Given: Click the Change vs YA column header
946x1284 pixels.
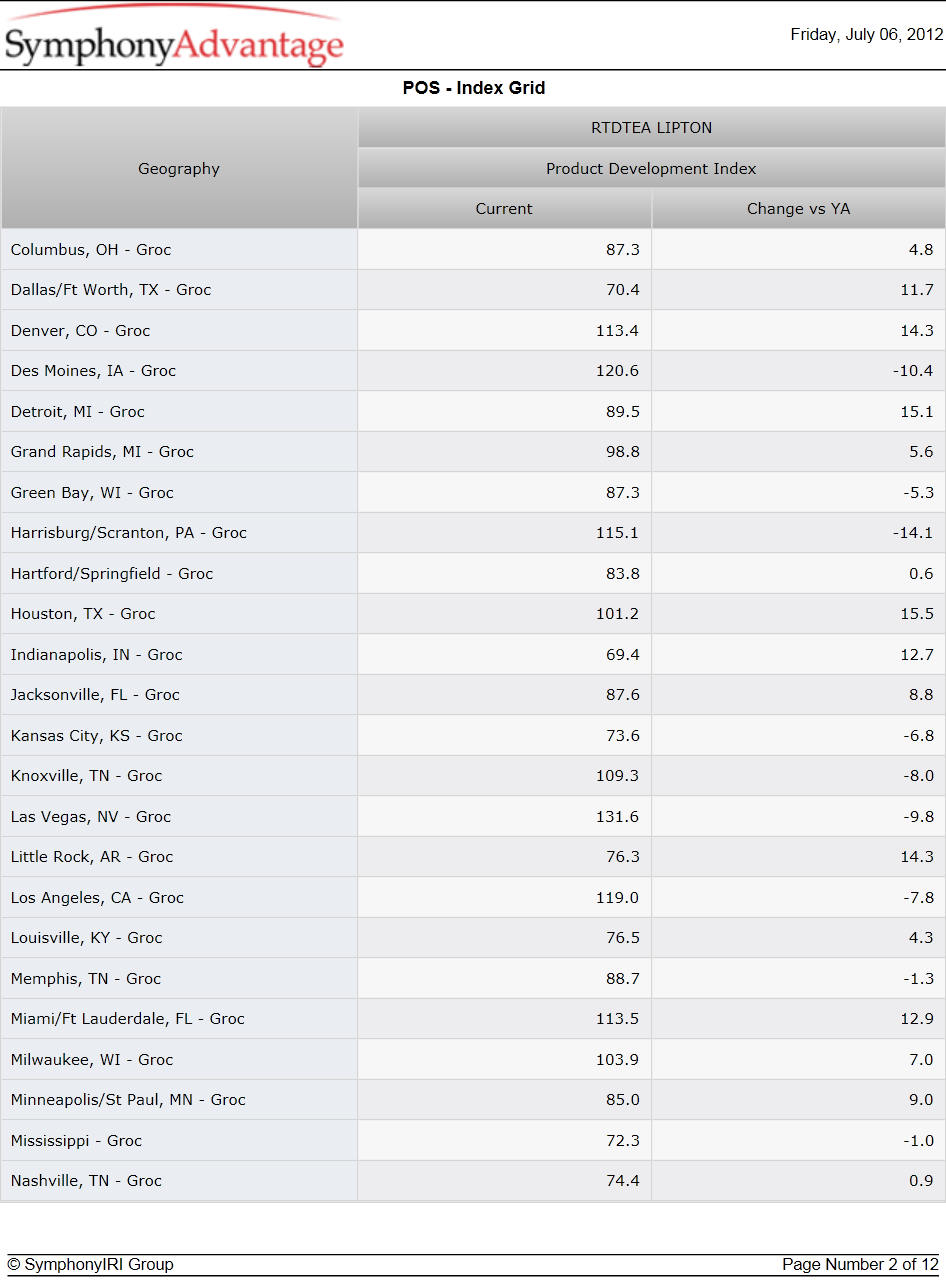Looking at the screenshot, I should [798, 209].
